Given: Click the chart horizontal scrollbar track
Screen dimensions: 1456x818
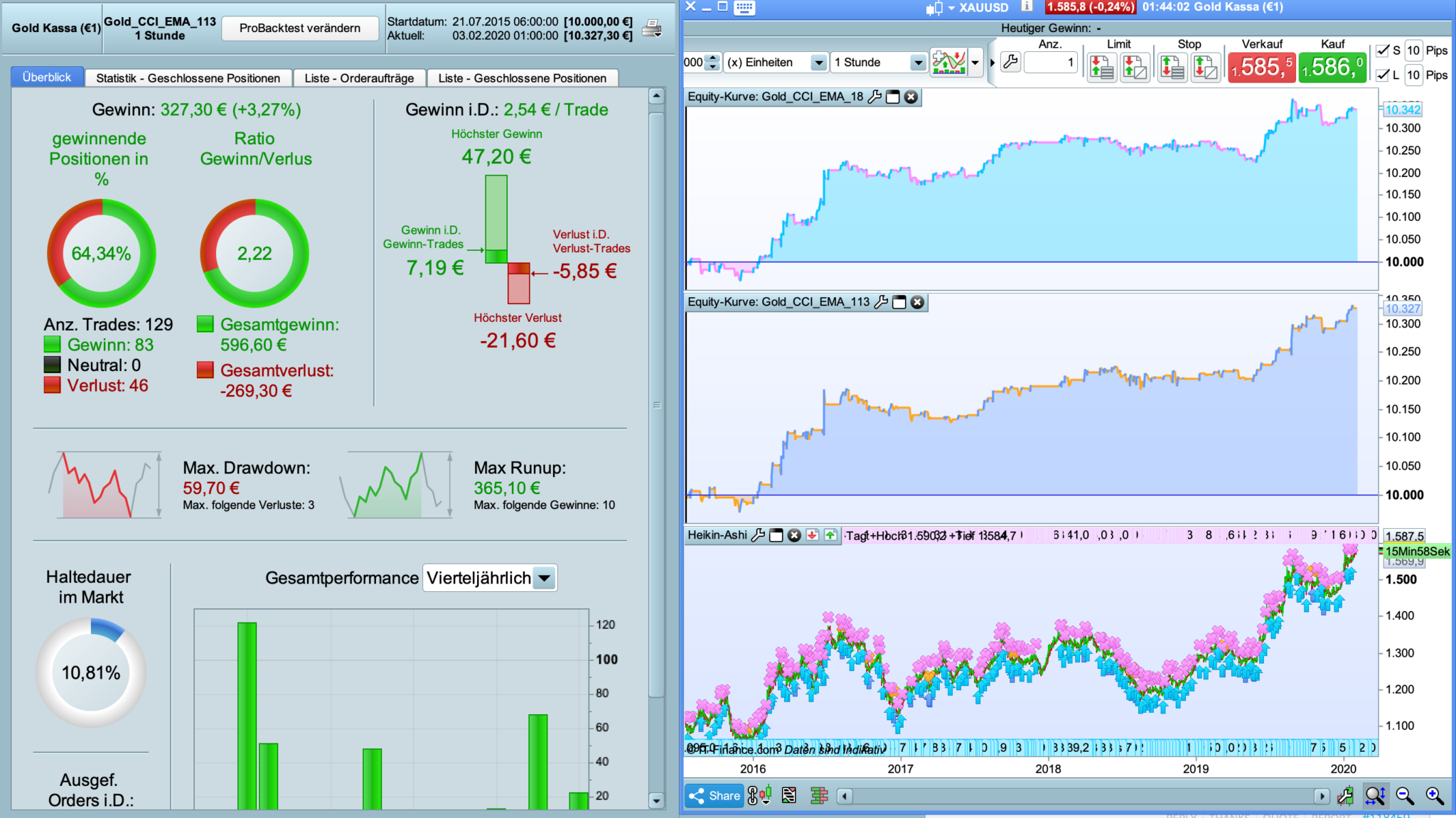Looking at the screenshot, I should [x=1081, y=796].
